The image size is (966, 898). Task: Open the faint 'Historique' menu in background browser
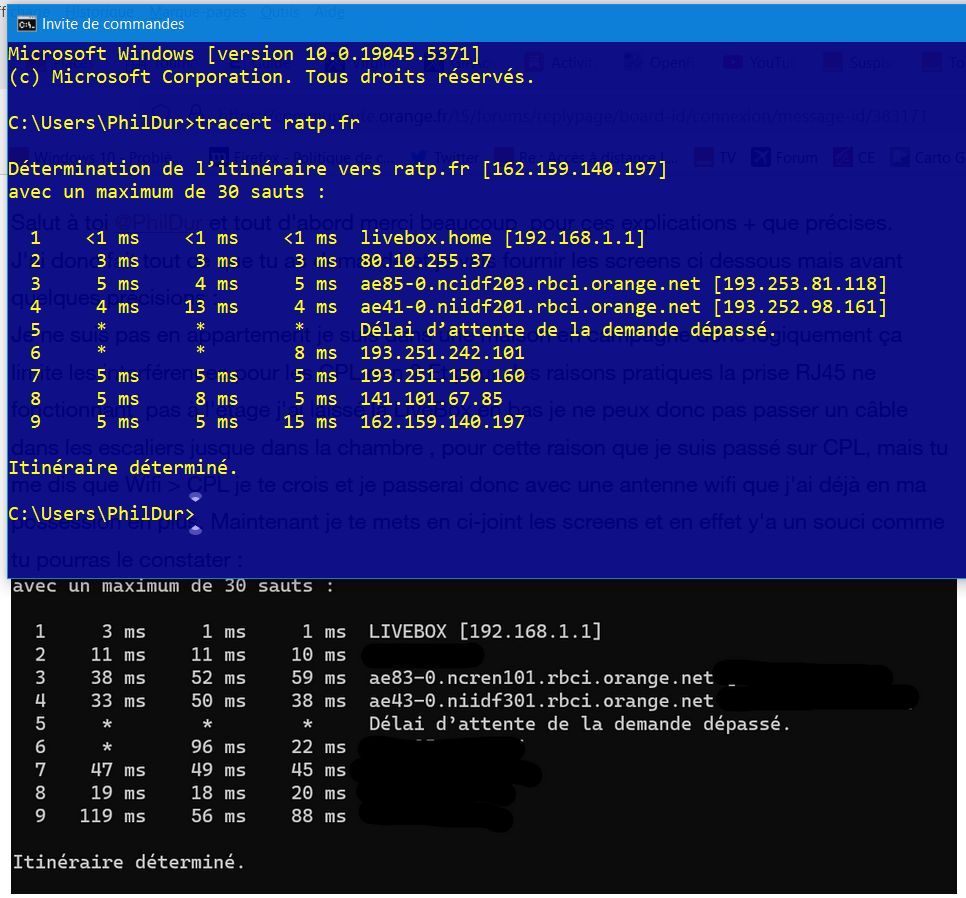click(100, 11)
